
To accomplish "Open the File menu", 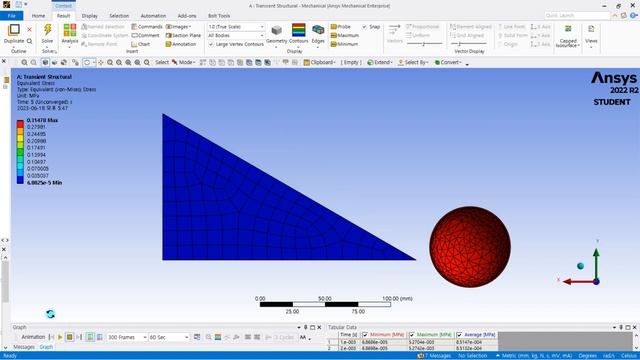I will coord(11,16).
